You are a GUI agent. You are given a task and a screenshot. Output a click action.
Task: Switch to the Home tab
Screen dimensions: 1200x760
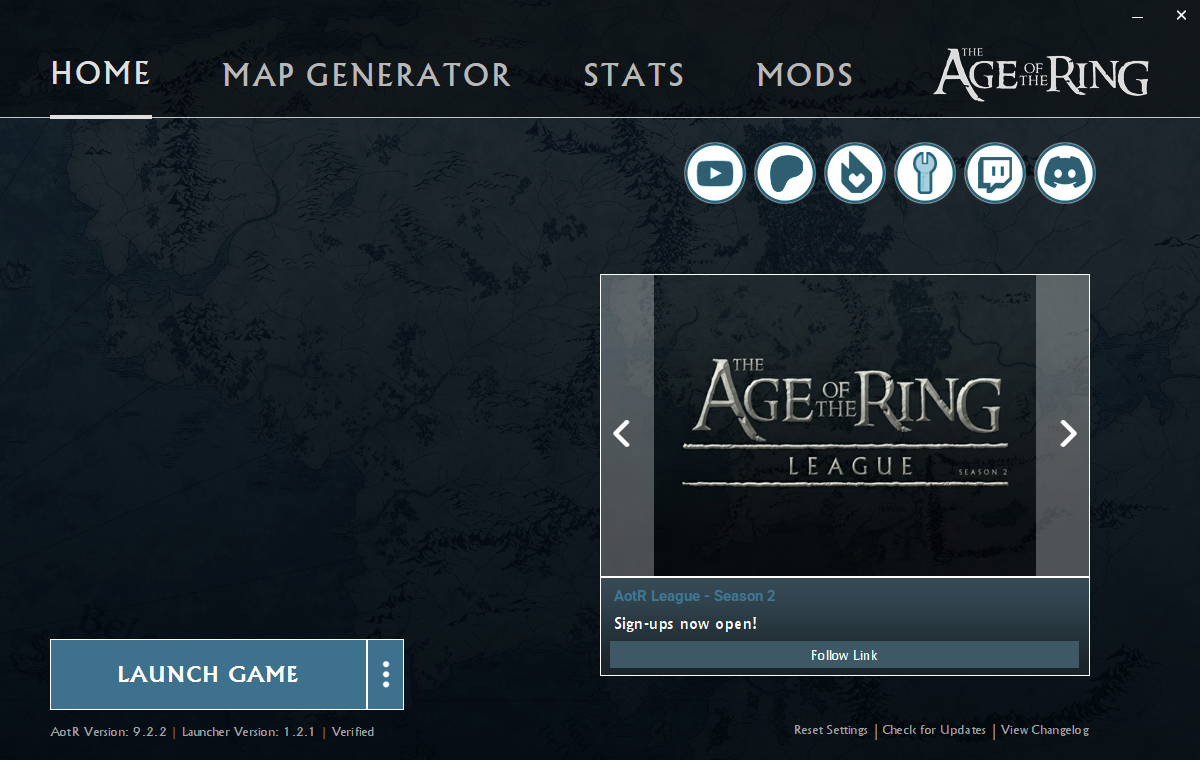101,74
